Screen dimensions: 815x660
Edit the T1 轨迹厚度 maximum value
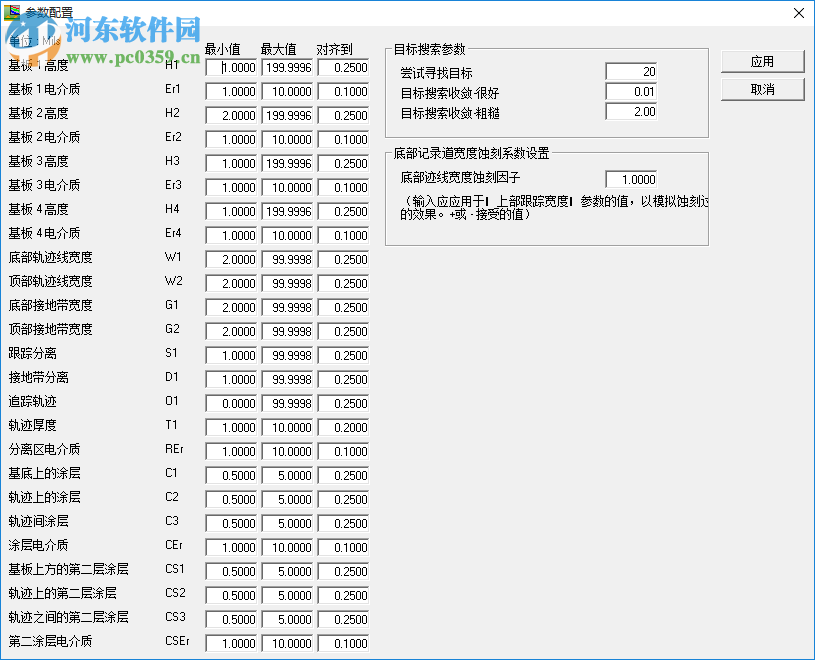tap(289, 427)
